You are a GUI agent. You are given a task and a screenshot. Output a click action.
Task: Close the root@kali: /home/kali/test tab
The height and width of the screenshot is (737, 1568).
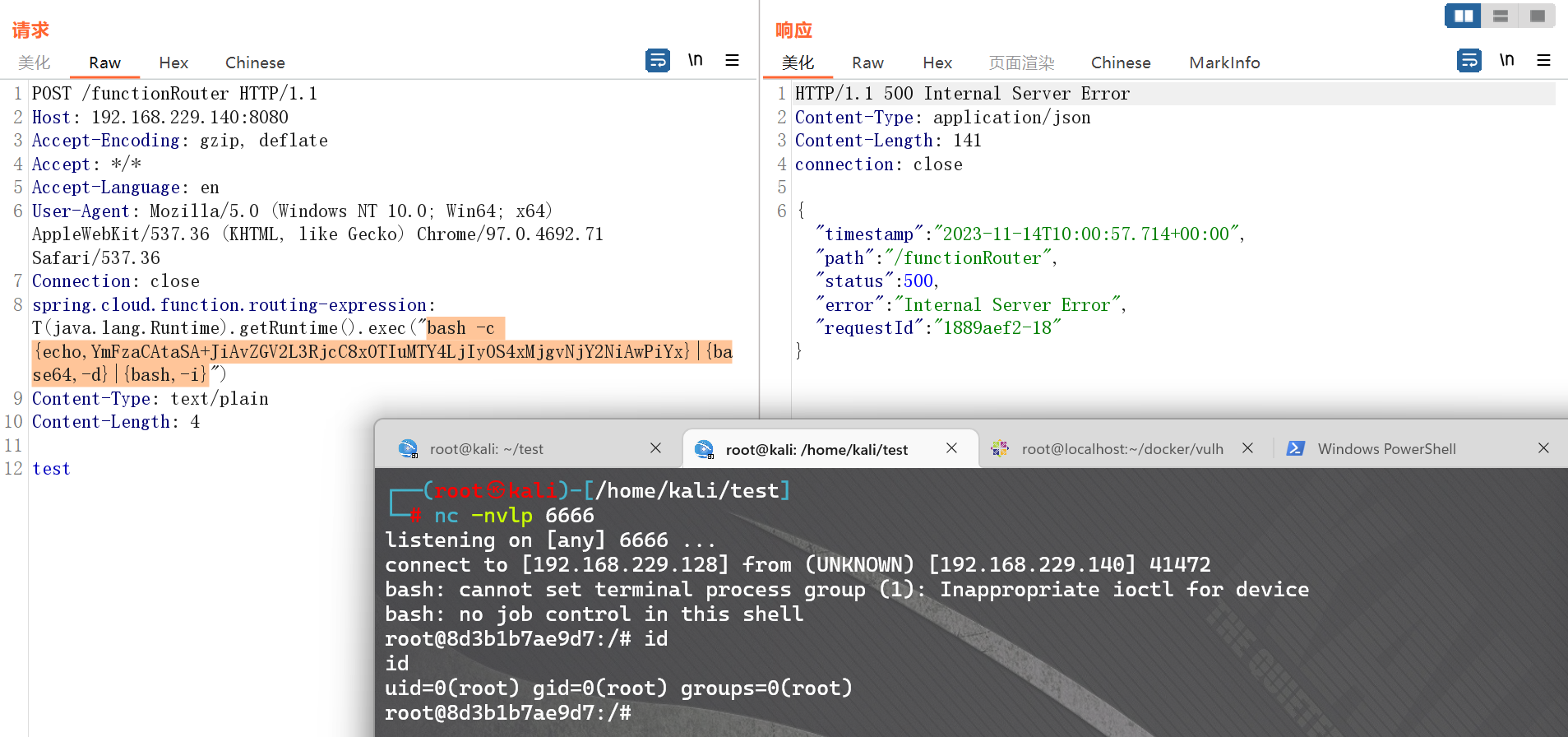[x=951, y=448]
